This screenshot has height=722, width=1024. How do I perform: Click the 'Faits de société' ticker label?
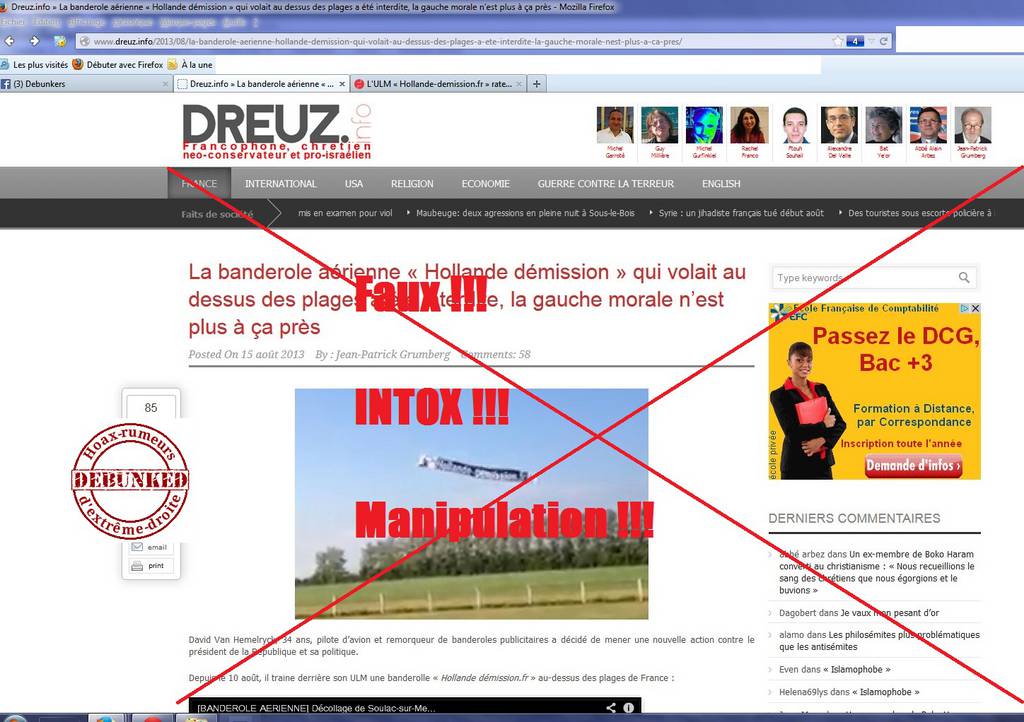(217, 214)
